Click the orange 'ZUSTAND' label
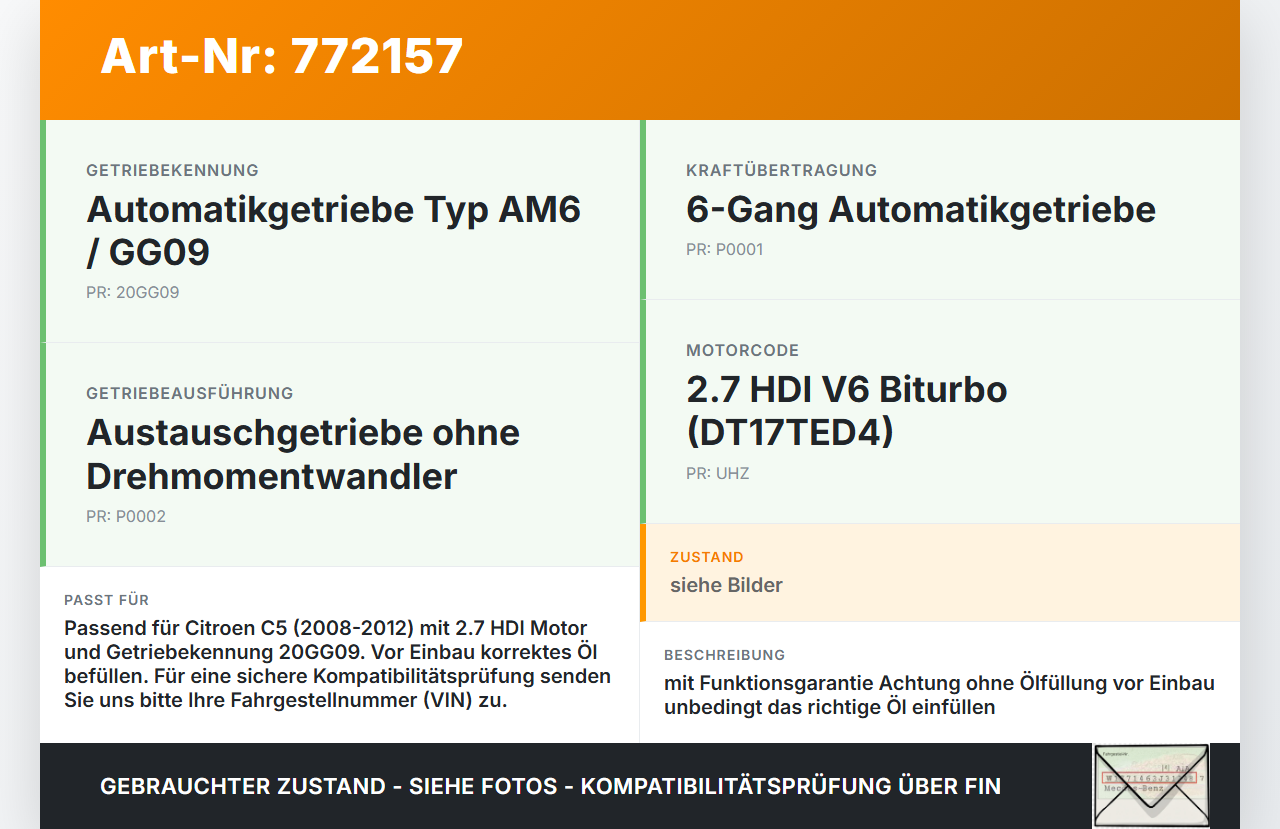Viewport: 1280px width, 829px height. tap(707, 557)
